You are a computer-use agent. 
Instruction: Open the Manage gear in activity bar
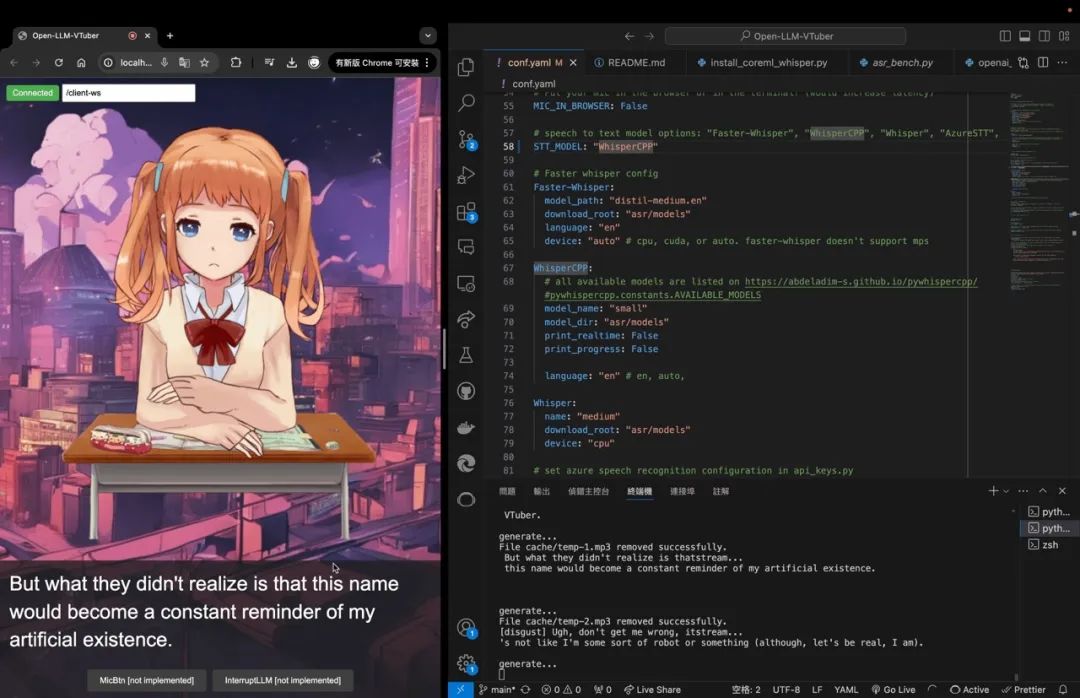(x=466, y=664)
